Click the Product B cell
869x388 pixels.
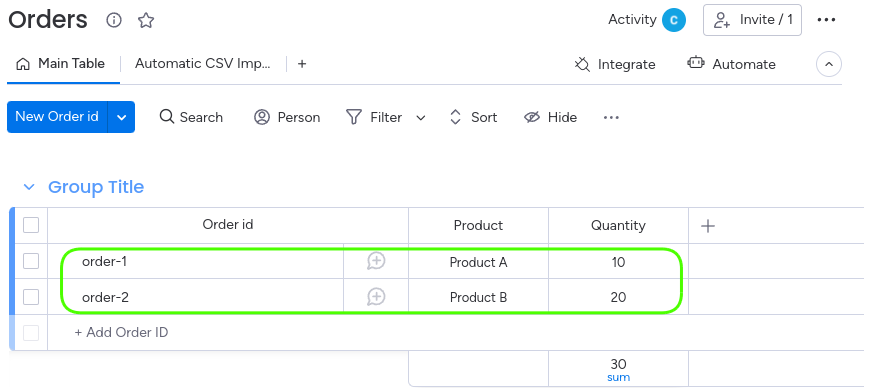click(478, 297)
